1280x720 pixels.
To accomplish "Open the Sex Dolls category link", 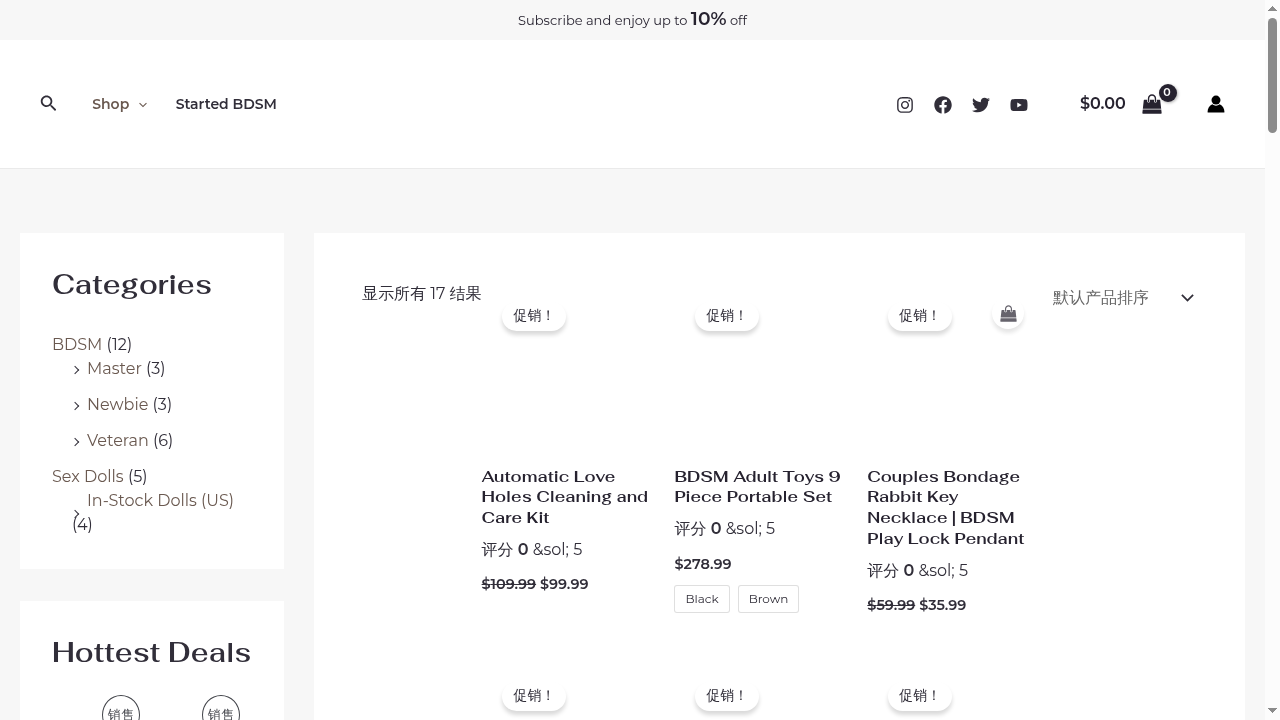I will pos(88,476).
